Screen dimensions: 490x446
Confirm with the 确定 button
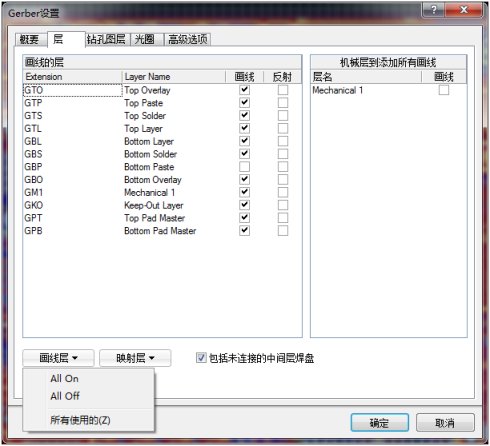click(379, 423)
